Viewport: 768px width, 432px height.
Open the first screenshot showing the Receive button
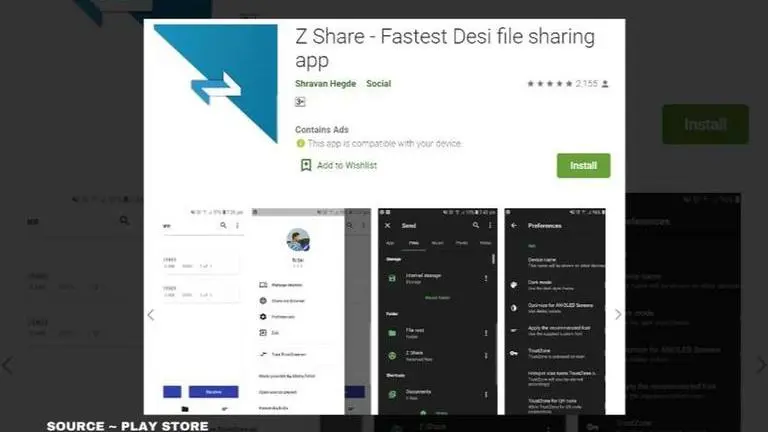(x=203, y=312)
